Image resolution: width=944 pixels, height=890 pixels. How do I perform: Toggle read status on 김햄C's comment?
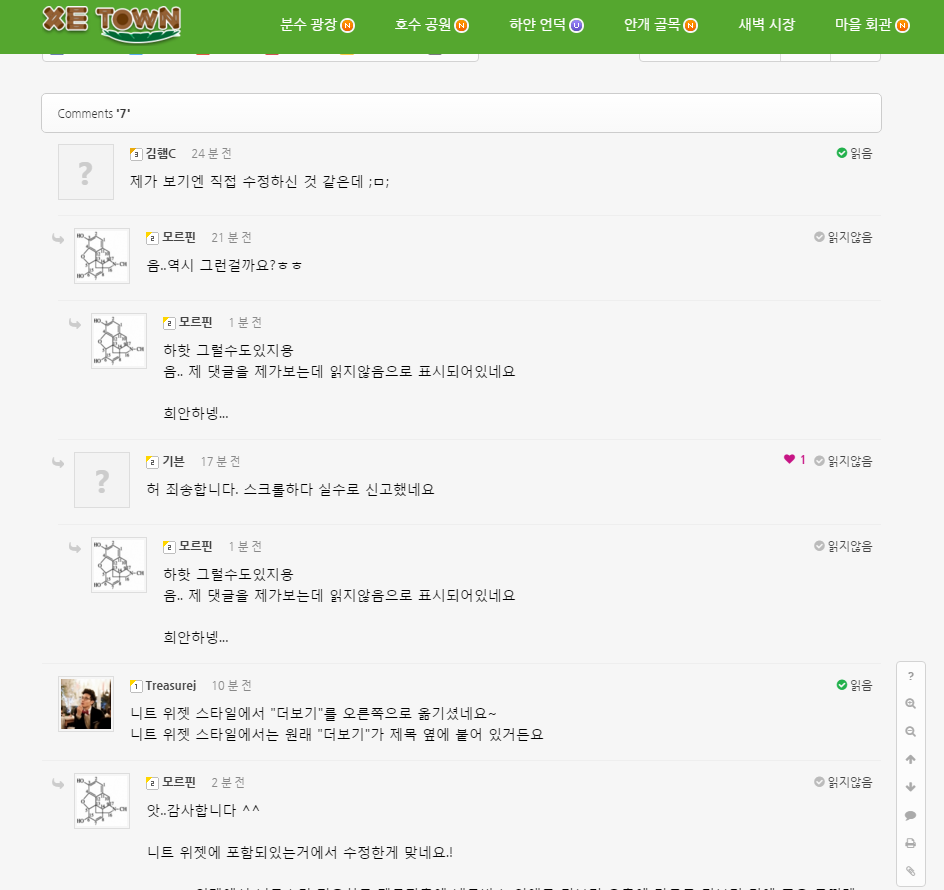(854, 153)
